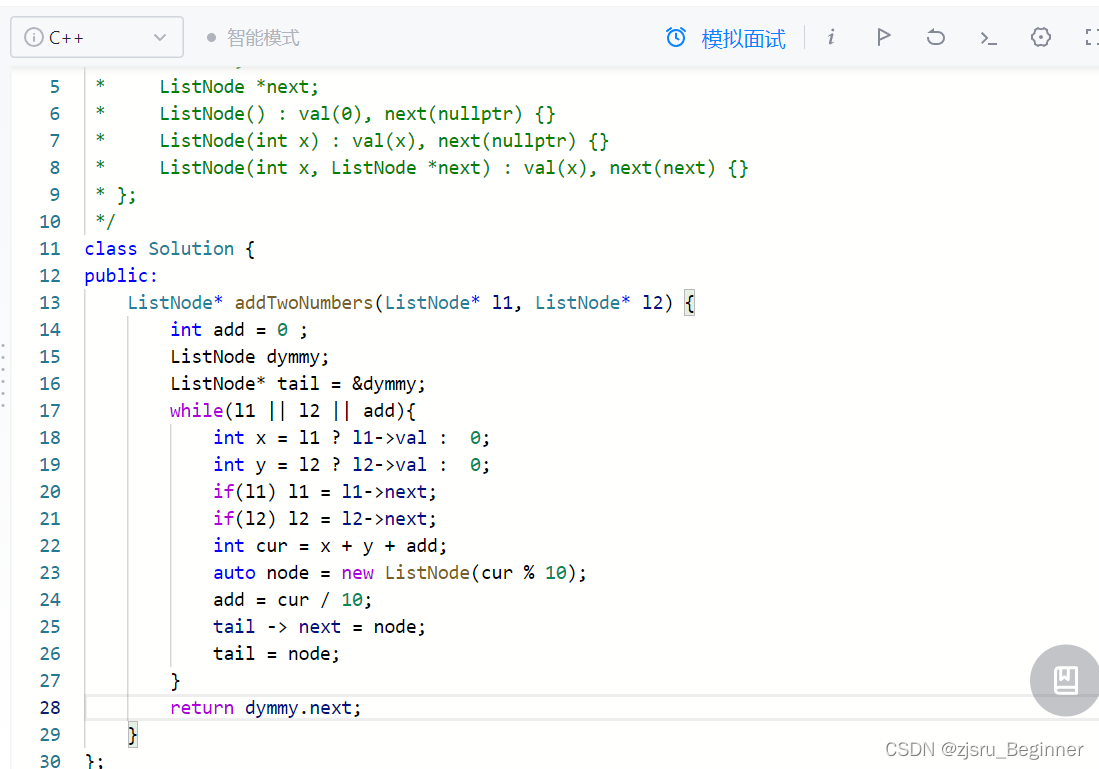The height and width of the screenshot is (769, 1099).
Task: Open the C++ language dropdown
Action: (x=97, y=37)
